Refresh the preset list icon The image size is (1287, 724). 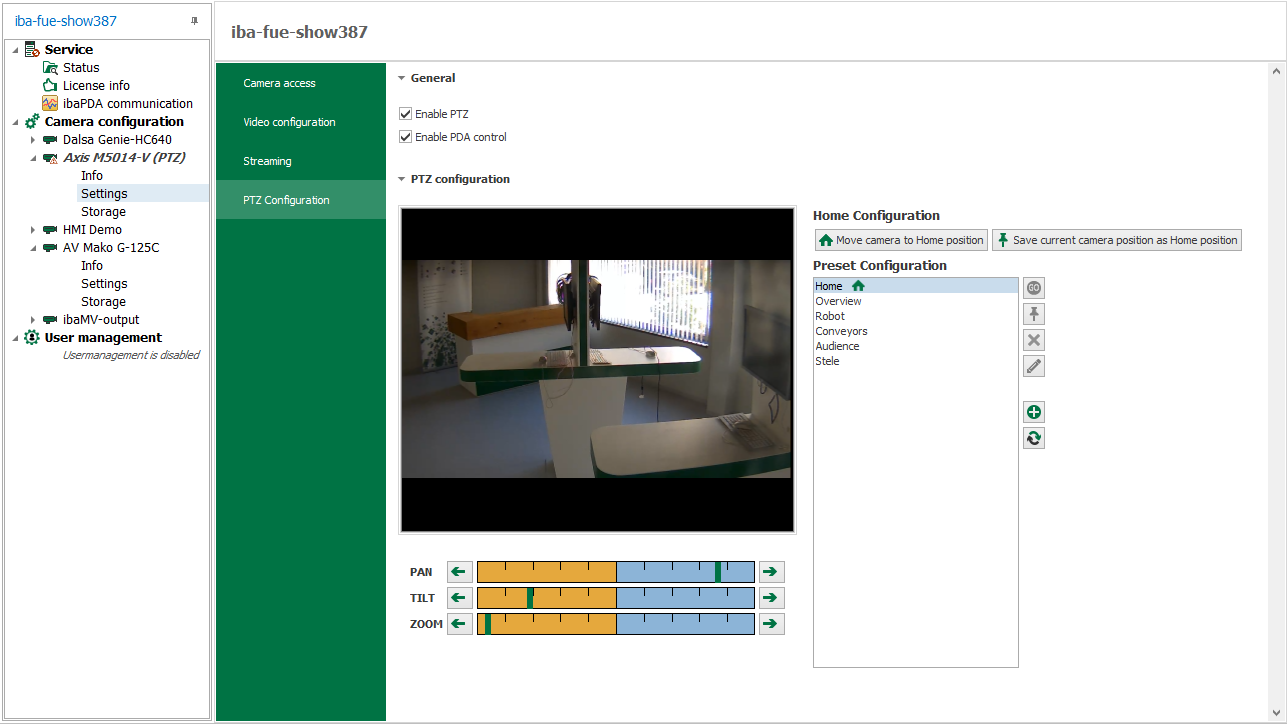coord(1034,438)
